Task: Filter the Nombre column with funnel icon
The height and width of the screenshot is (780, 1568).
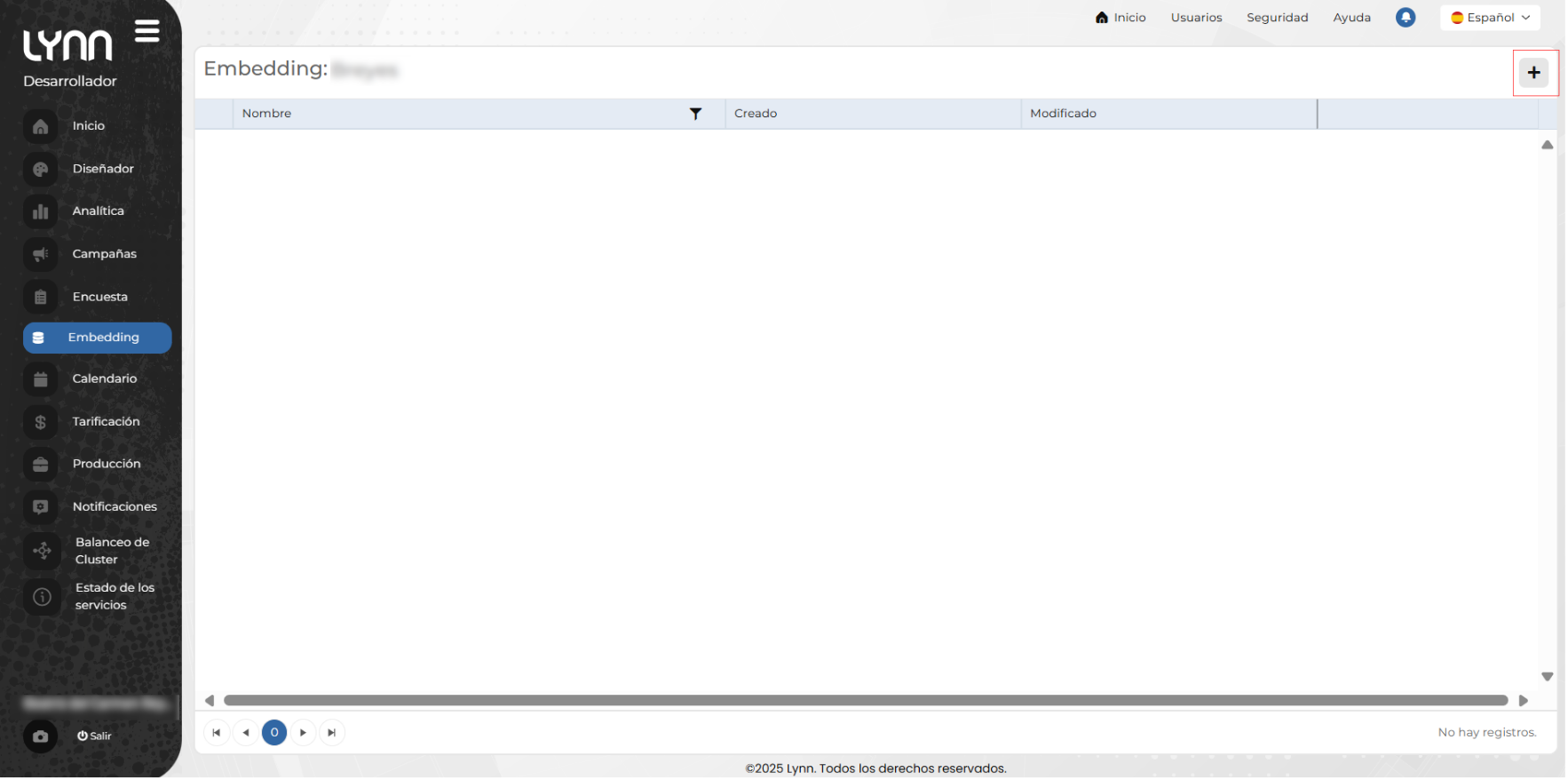Action: 696,114
